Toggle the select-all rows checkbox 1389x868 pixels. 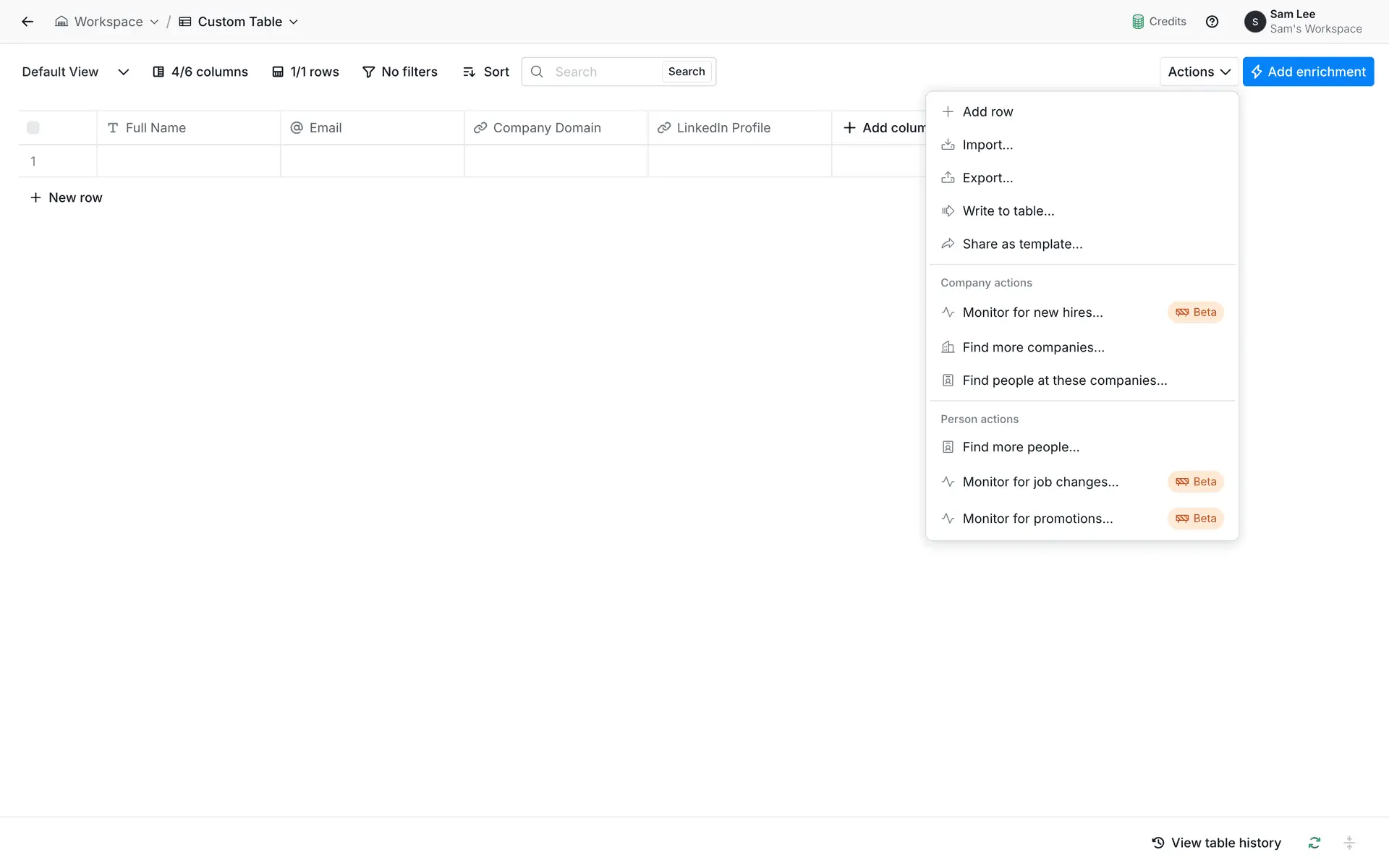(x=33, y=128)
